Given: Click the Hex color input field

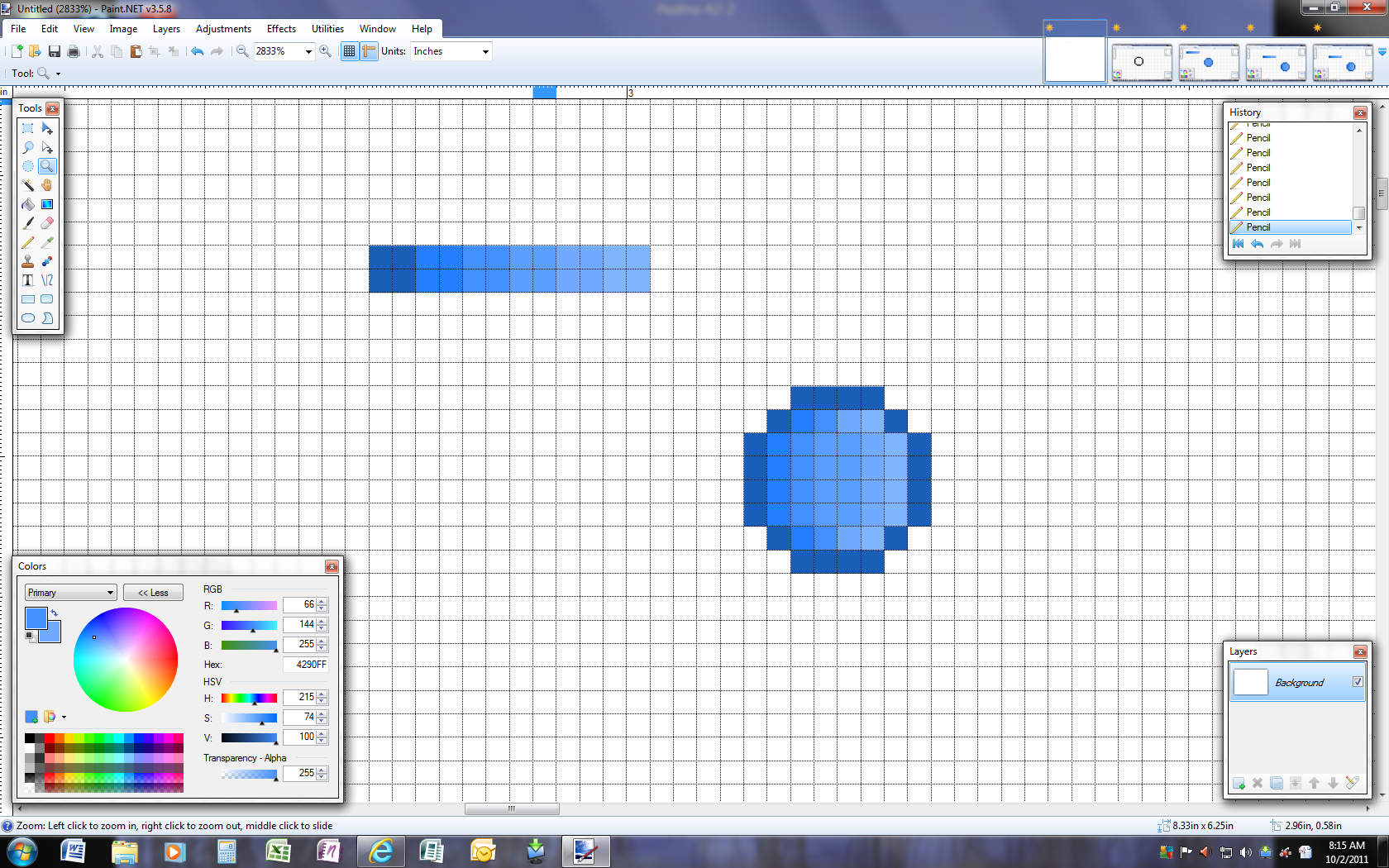Looking at the screenshot, I should coord(306,665).
